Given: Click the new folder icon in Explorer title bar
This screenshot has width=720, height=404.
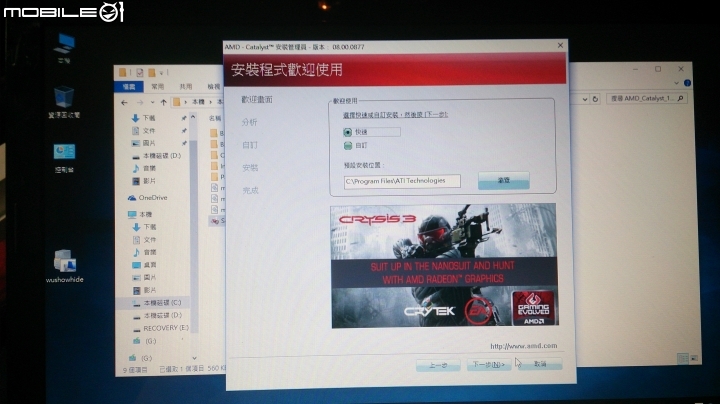Looking at the screenshot, I should tap(152, 73).
